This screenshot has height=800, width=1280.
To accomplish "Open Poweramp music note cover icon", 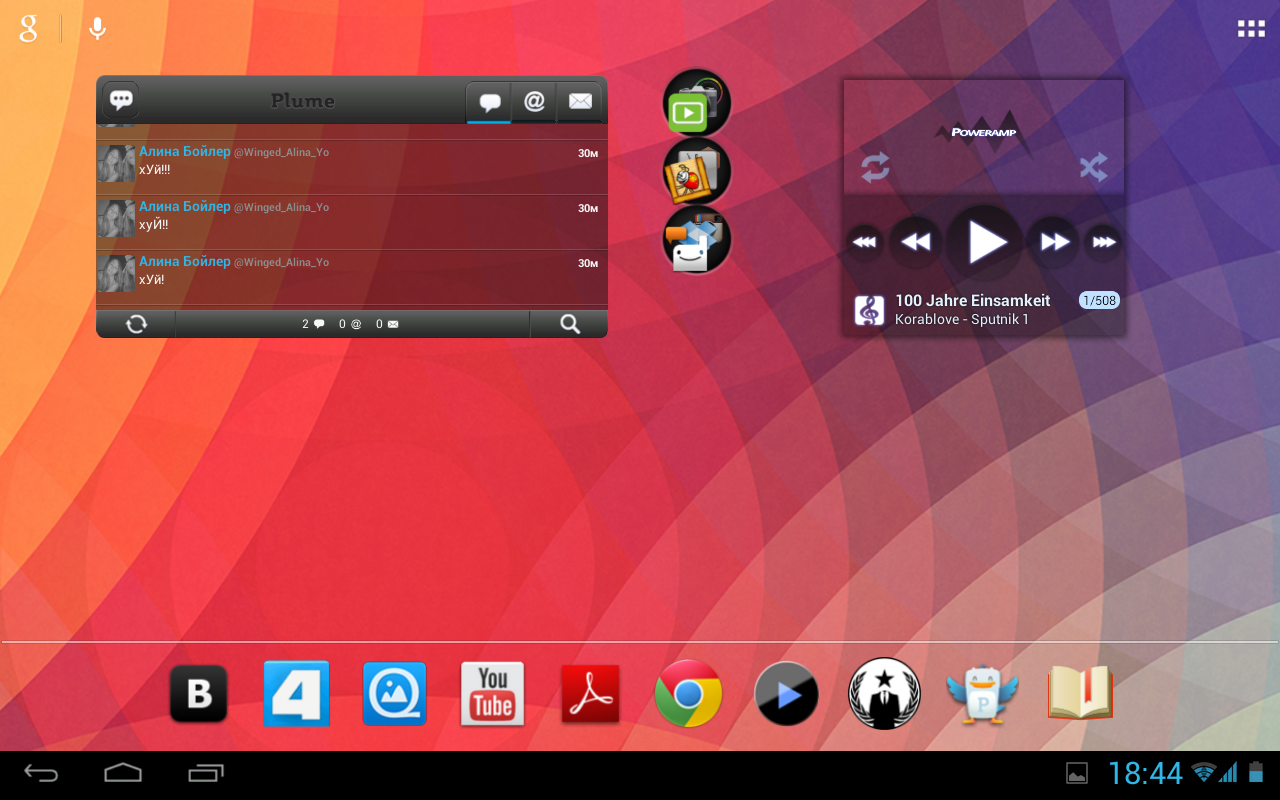I will tap(869, 310).
